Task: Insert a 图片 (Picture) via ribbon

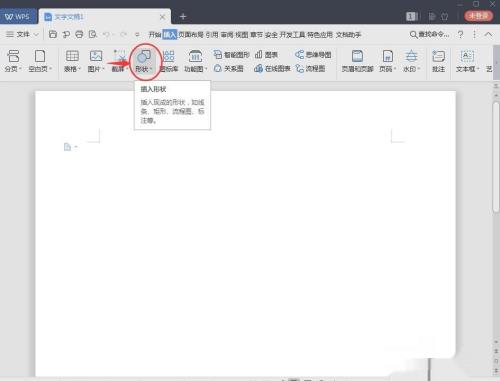Action: point(96,61)
